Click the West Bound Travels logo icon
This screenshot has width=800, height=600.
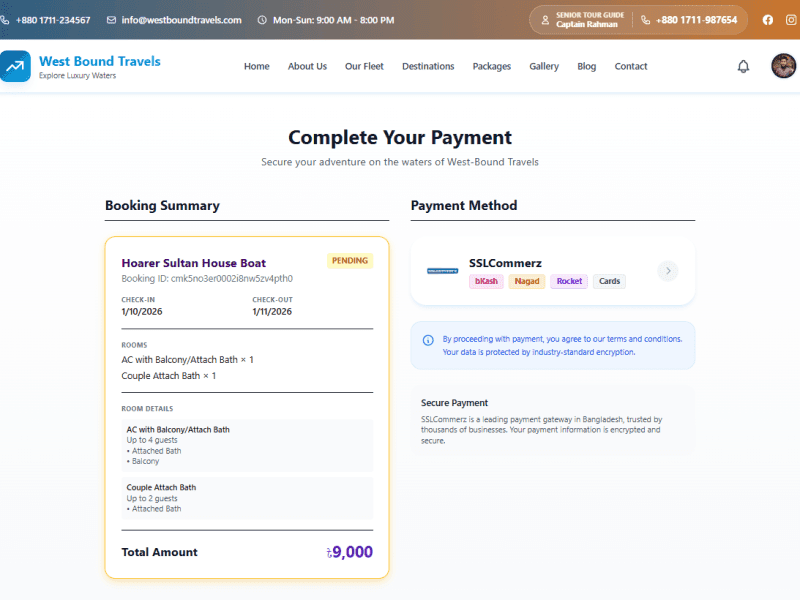(15, 66)
